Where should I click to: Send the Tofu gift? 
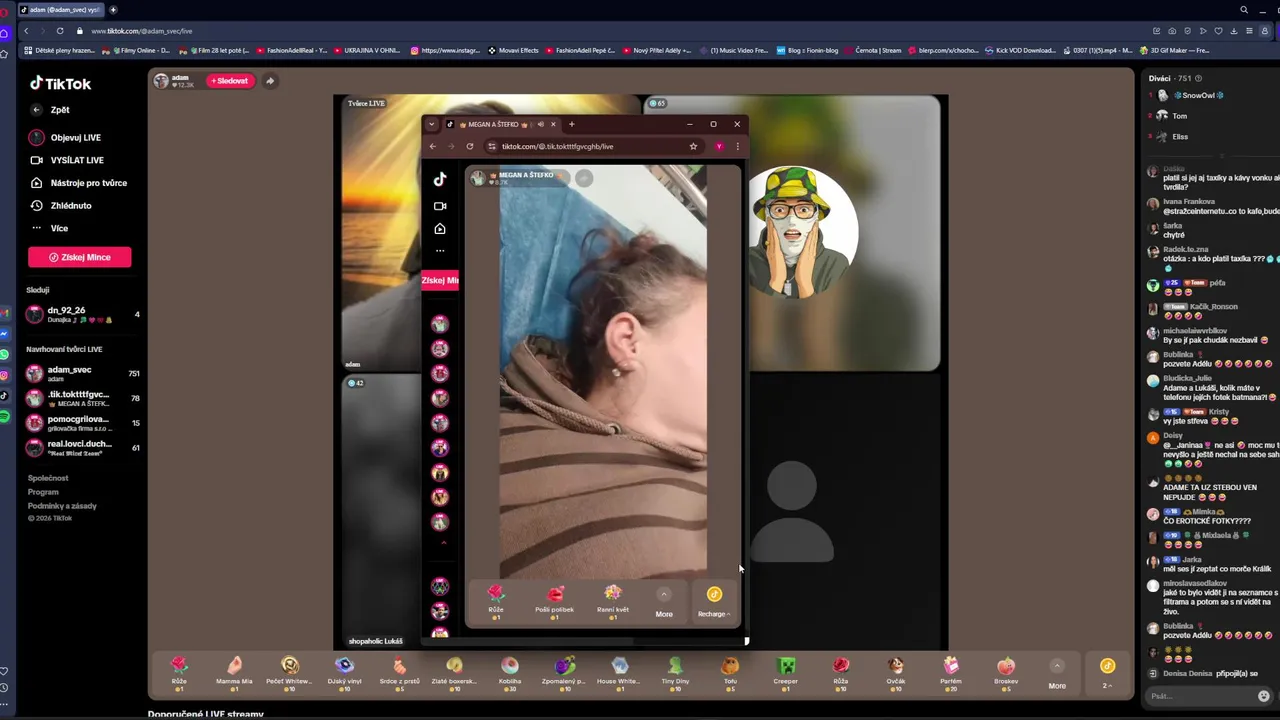click(730, 673)
